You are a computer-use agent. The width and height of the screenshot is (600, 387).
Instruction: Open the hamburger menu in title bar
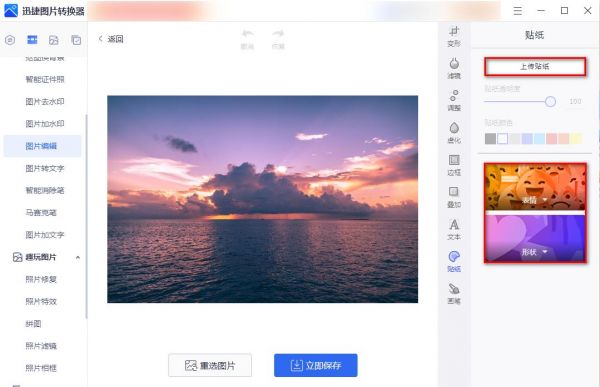point(517,11)
